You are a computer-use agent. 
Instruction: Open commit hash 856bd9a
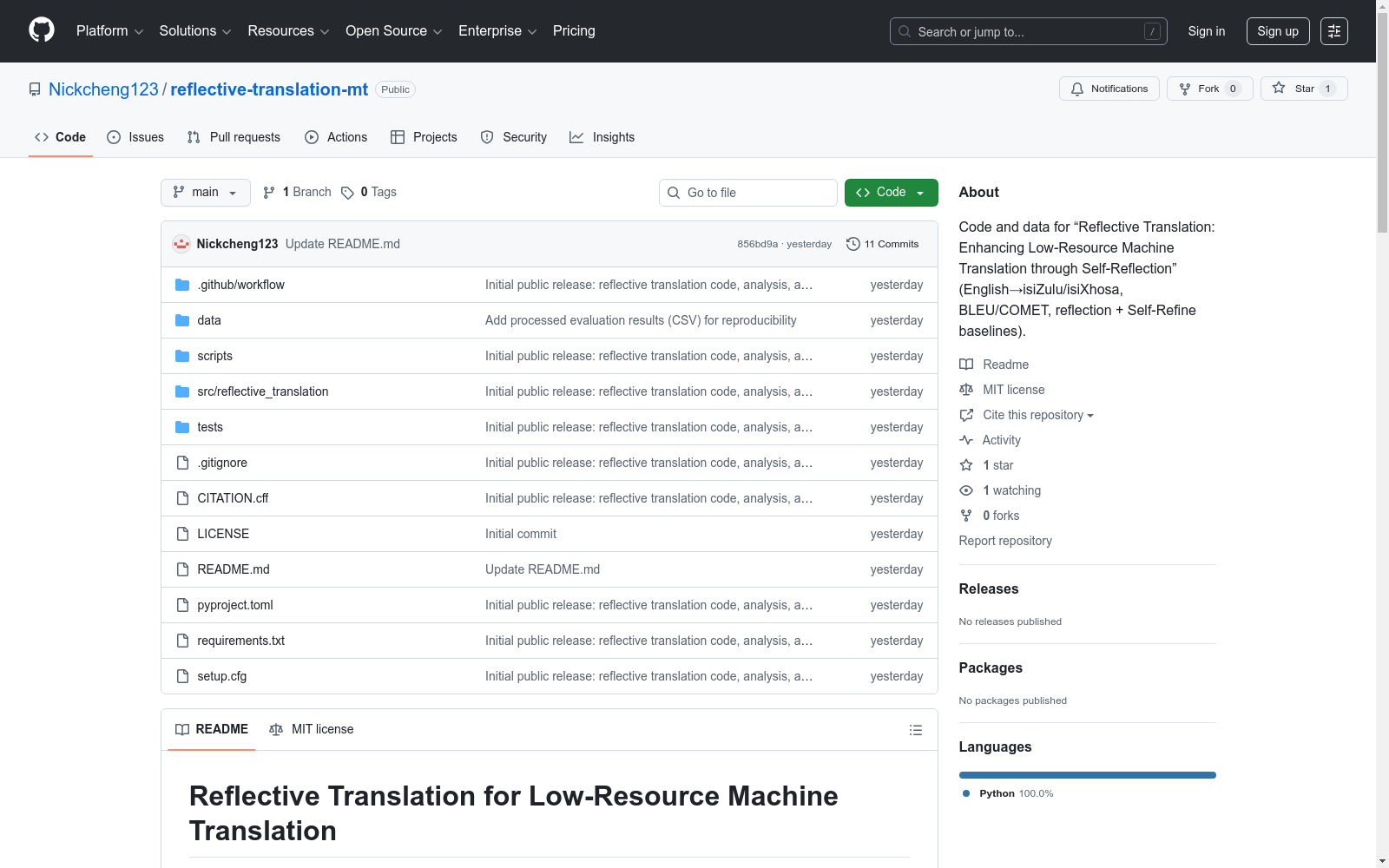pos(758,244)
